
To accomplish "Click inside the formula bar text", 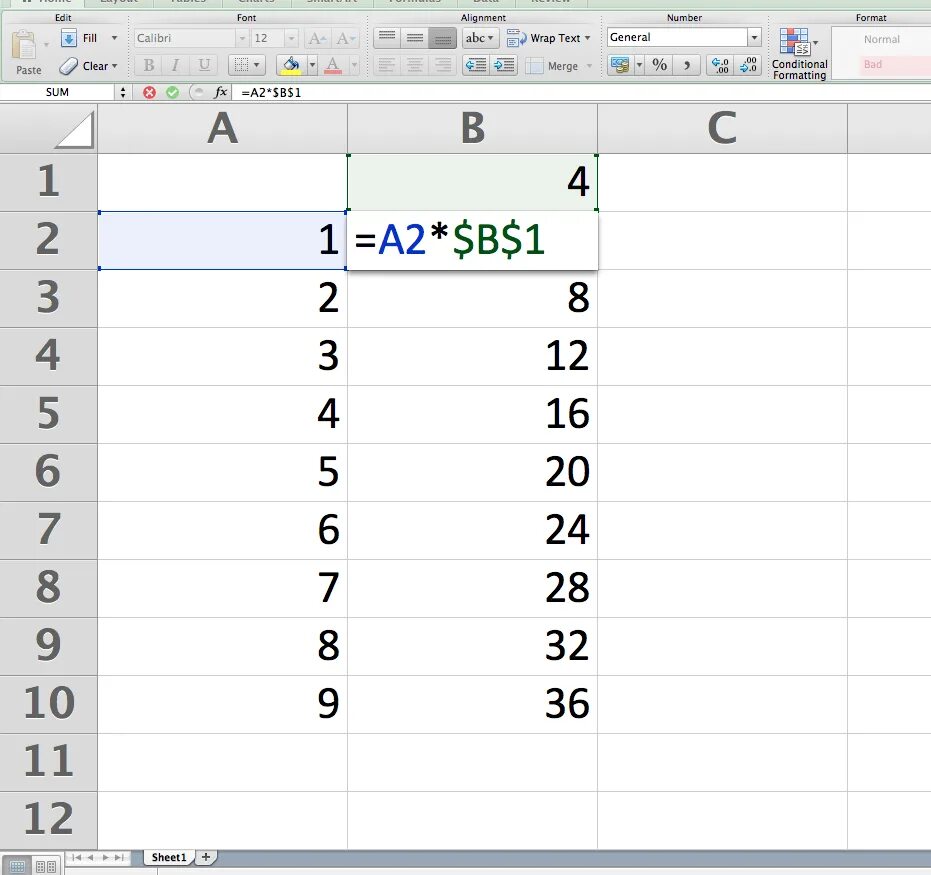I will pyautogui.click(x=271, y=93).
